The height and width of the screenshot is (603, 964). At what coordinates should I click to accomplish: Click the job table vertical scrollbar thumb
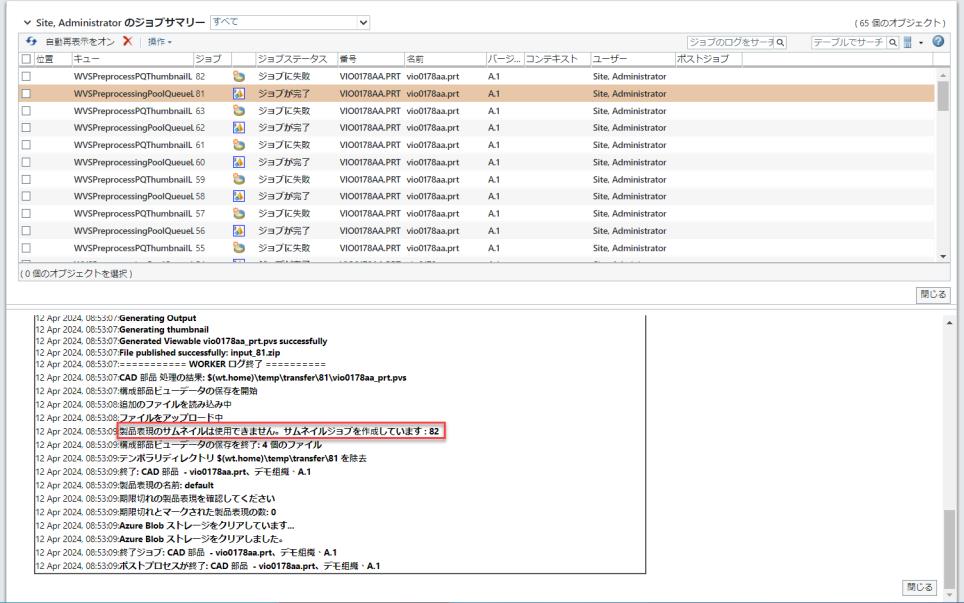942,96
